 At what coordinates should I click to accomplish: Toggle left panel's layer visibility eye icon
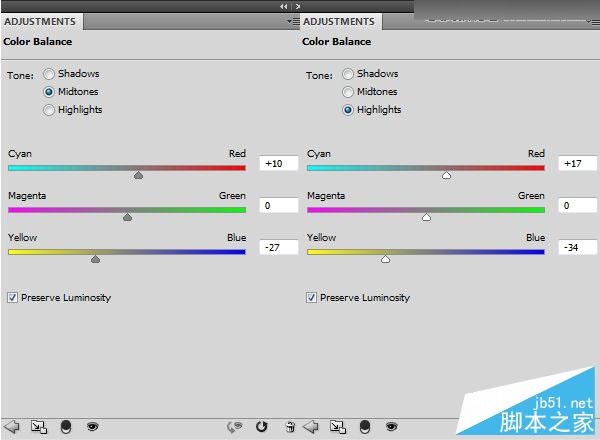click(x=92, y=426)
